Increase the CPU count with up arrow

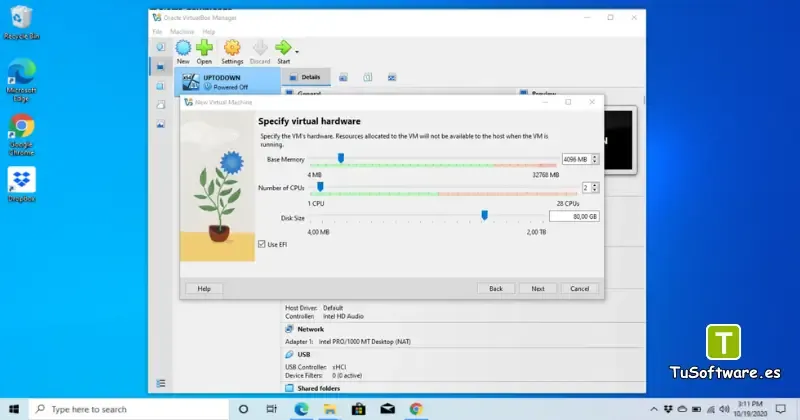pos(595,185)
